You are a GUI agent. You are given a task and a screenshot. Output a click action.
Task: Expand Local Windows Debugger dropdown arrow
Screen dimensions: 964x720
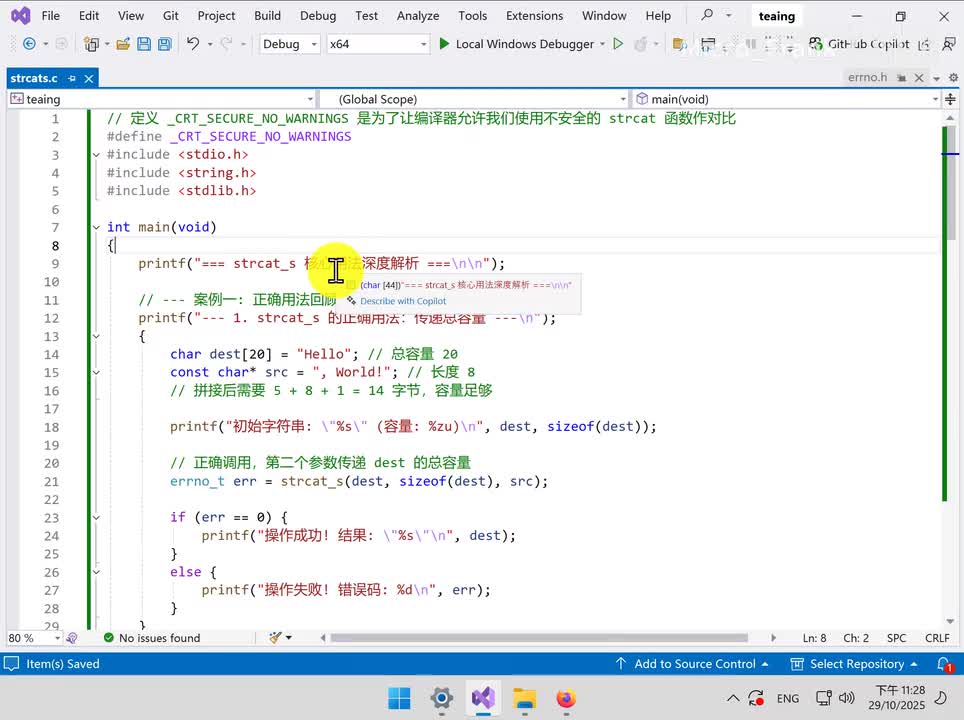602,44
